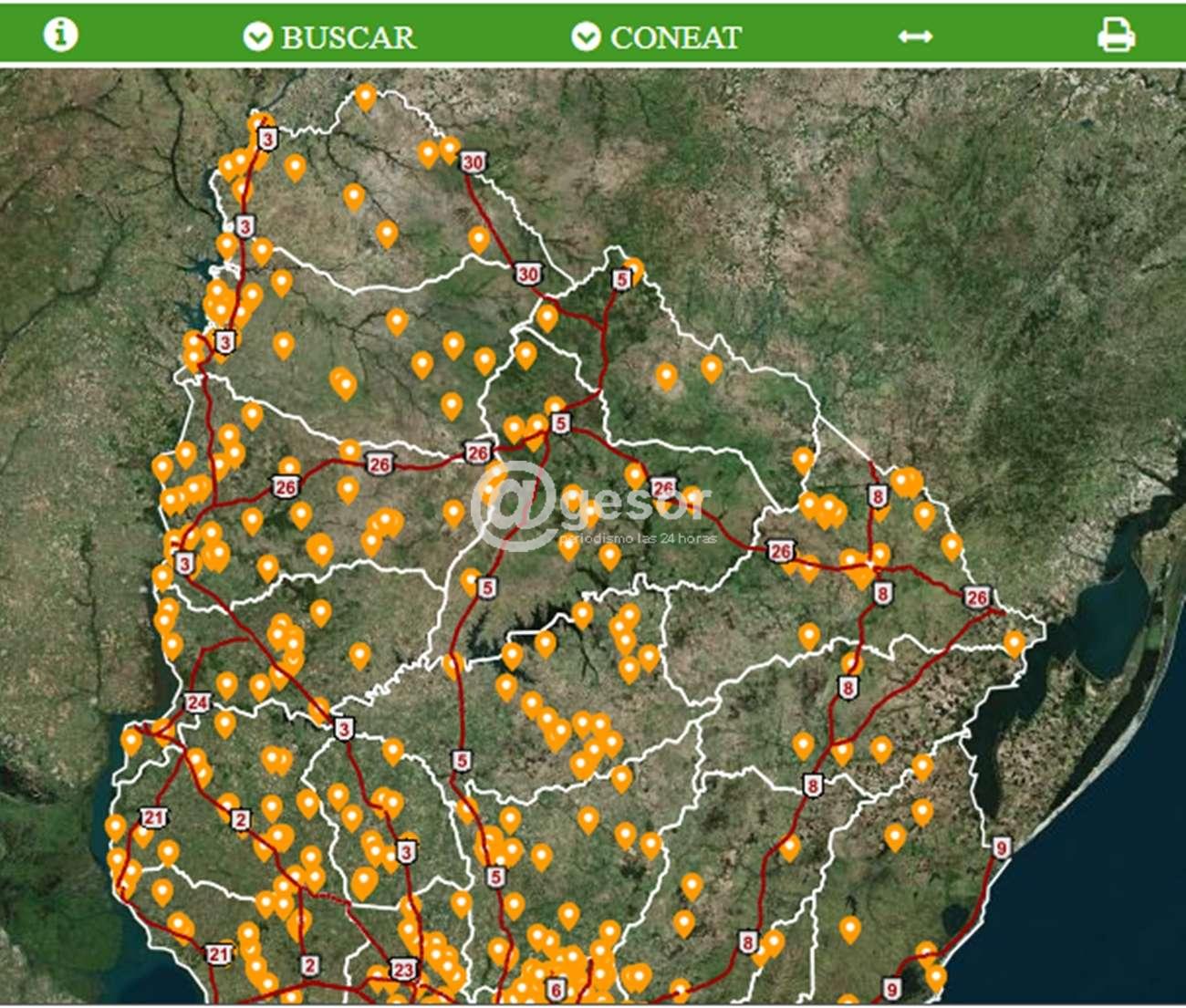Open the CONEAT menu label
This screenshot has width=1186, height=1008.
click(675, 37)
